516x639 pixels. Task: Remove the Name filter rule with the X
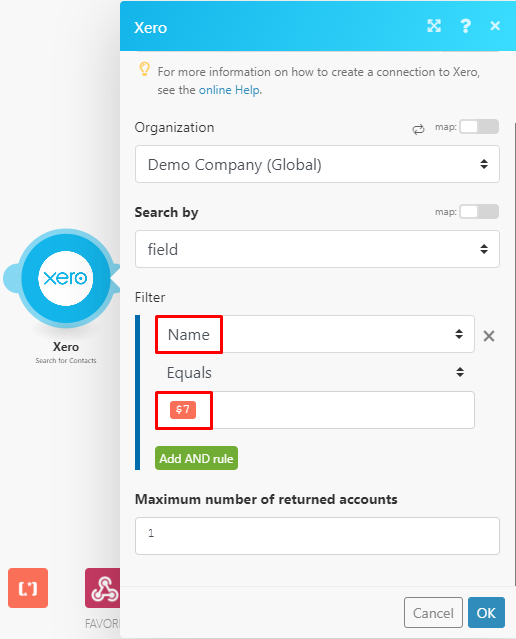489,336
